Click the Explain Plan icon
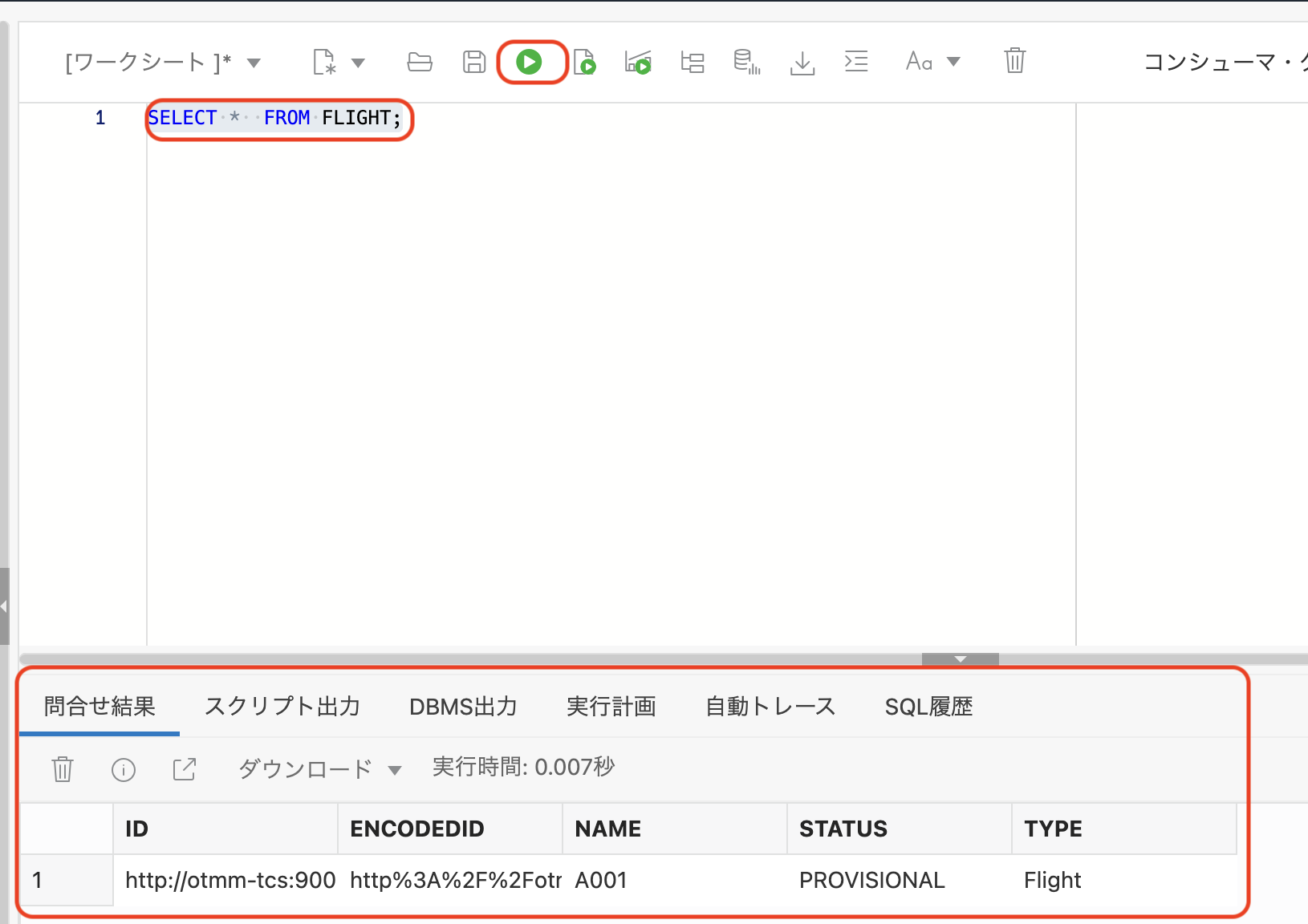This screenshot has width=1308, height=924. [692, 62]
